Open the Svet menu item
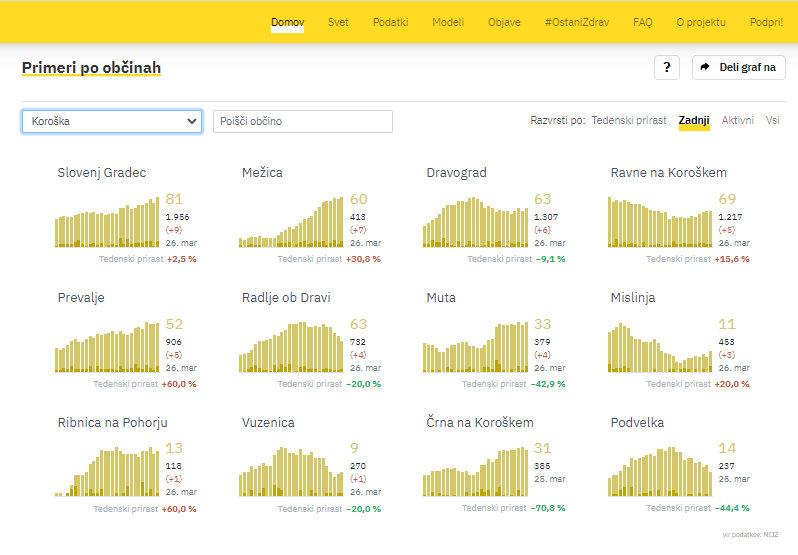This screenshot has height=555, width=798. (338, 22)
